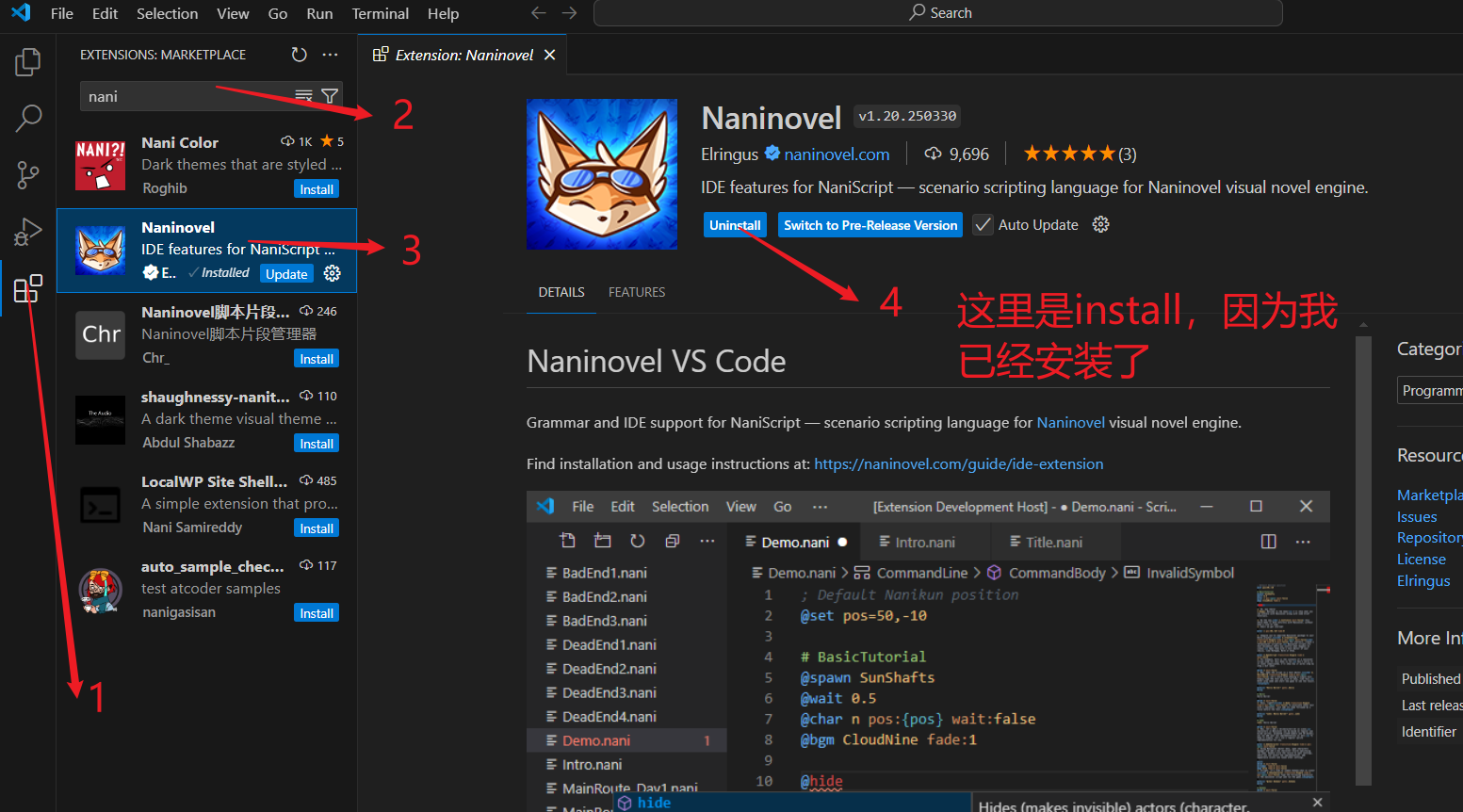Image resolution: width=1463 pixels, height=812 pixels.
Task: Select the shaughnessy-nanit extension entry
Action: click(x=207, y=420)
